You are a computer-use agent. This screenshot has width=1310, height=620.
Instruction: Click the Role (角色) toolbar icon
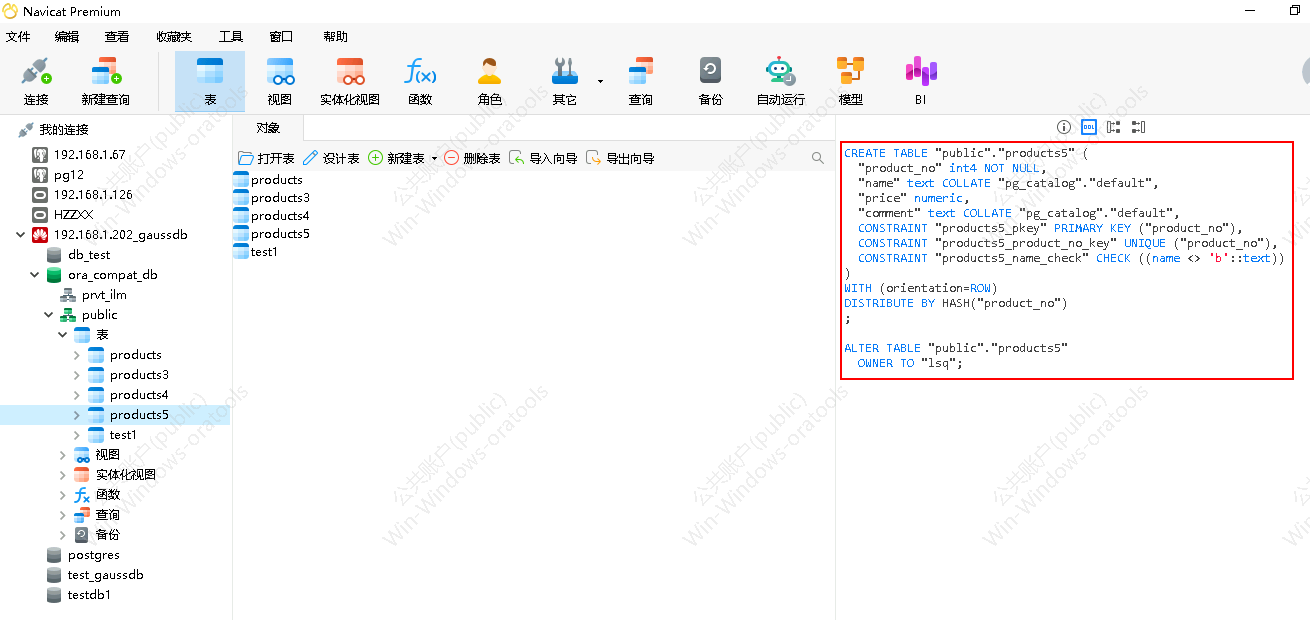tap(489, 81)
